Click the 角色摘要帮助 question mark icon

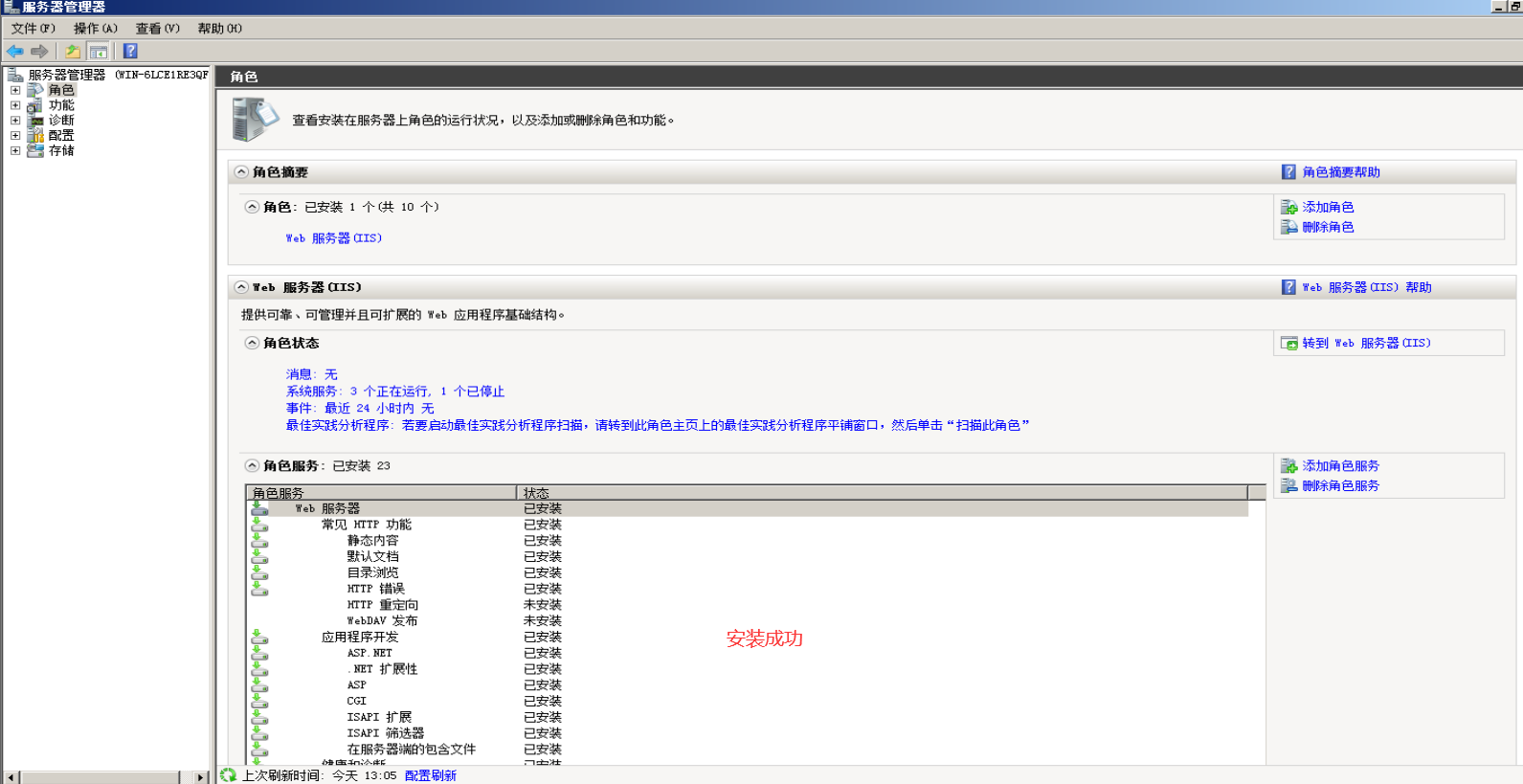click(1288, 172)
